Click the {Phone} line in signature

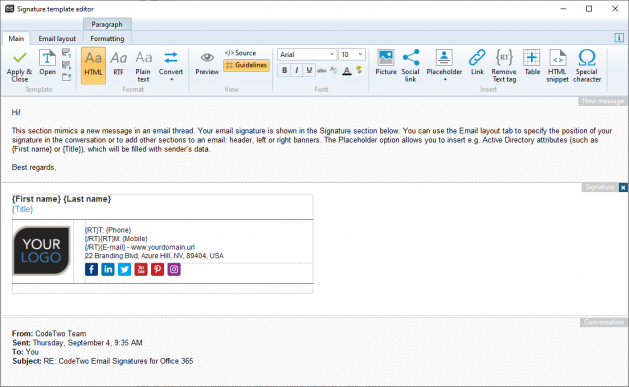(108, 230)
